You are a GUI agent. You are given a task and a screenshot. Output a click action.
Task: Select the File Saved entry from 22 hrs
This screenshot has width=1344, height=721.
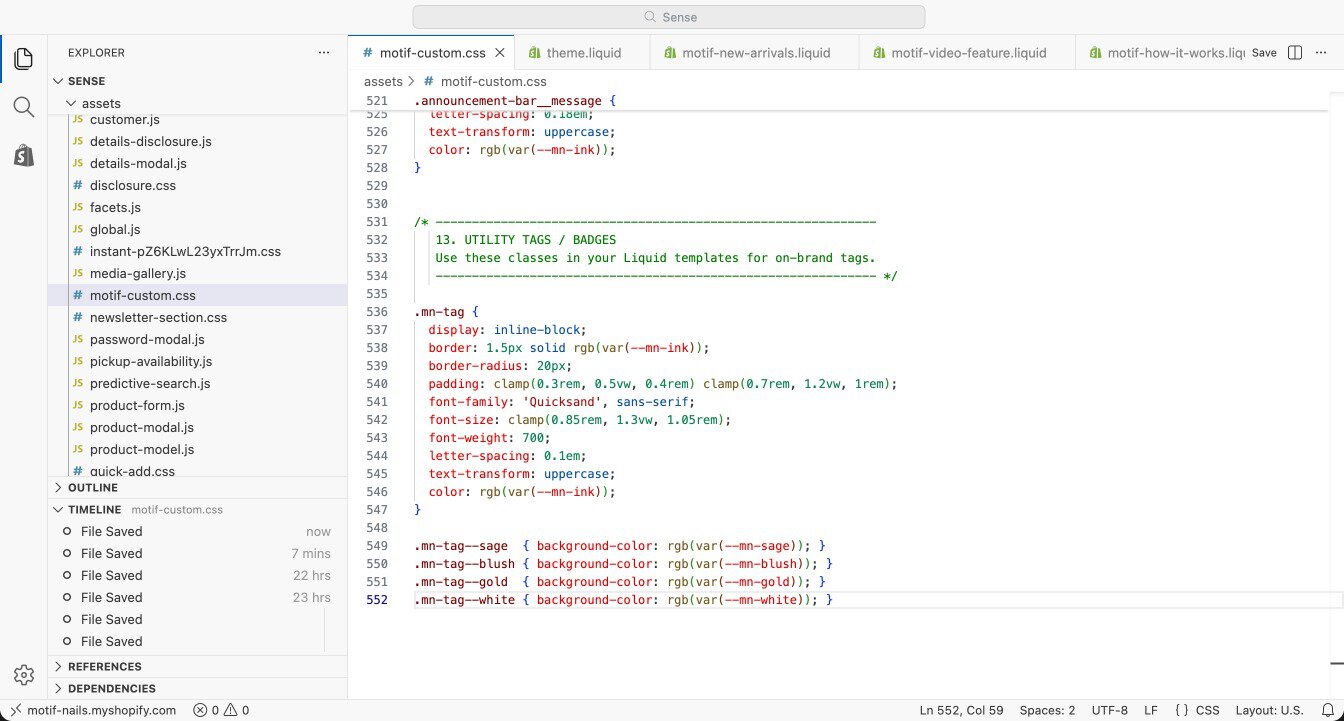[x=197, y=575]
